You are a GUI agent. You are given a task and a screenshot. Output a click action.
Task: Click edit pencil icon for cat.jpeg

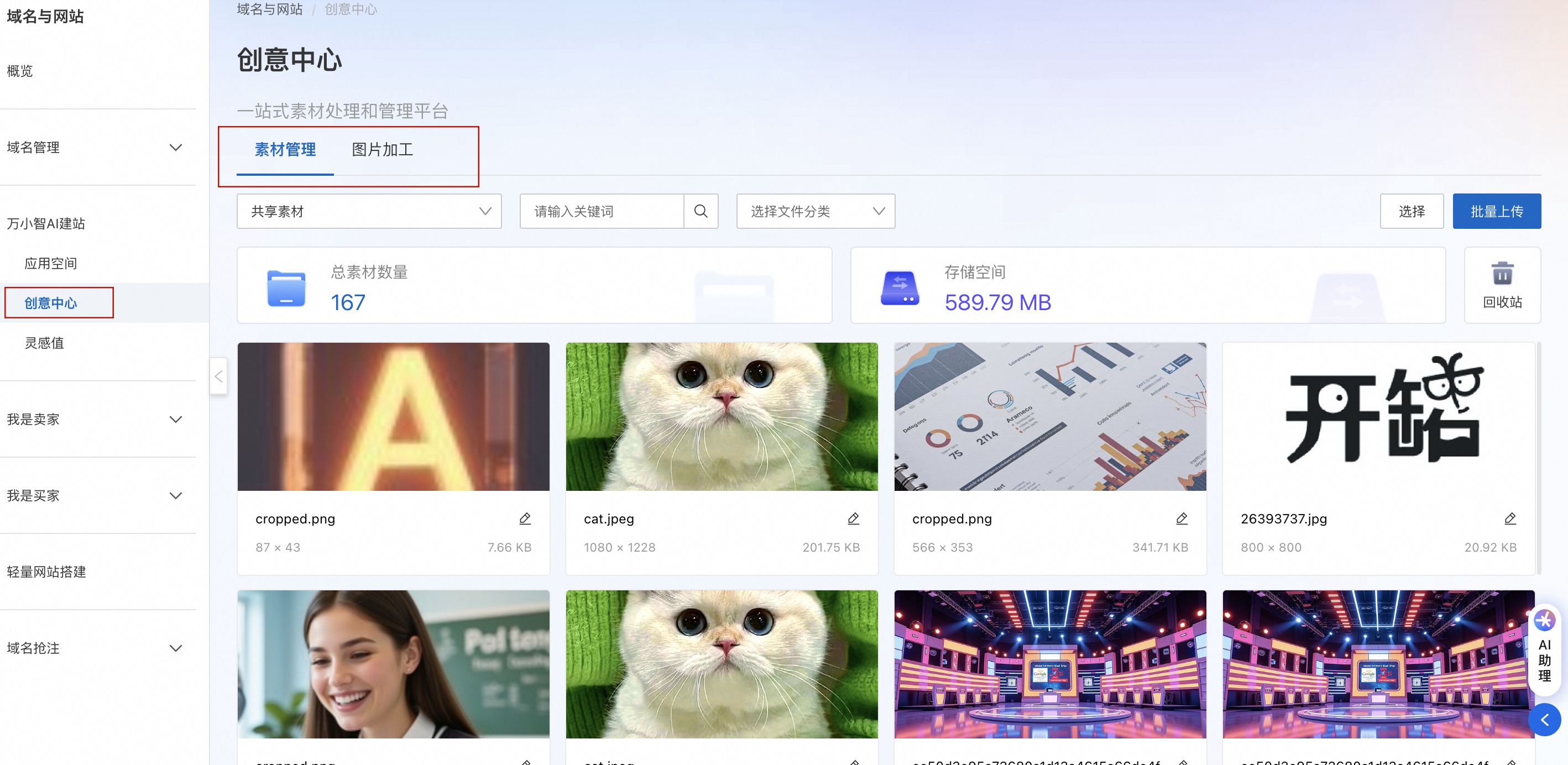(853, 518)
